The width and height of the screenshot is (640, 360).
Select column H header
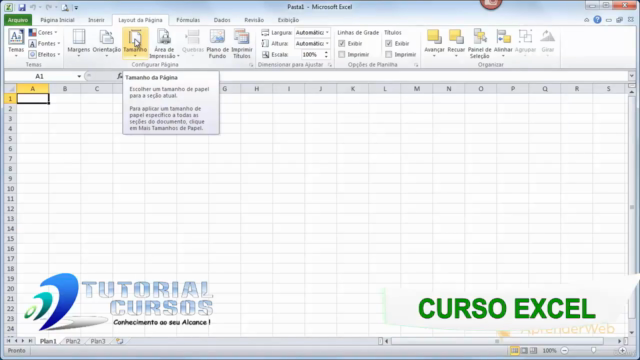click(x=257, y=89)
